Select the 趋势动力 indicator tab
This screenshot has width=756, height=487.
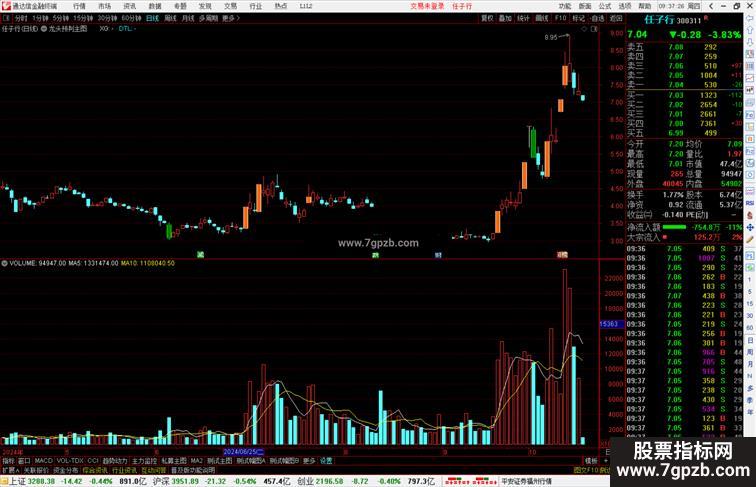[115, 461]
